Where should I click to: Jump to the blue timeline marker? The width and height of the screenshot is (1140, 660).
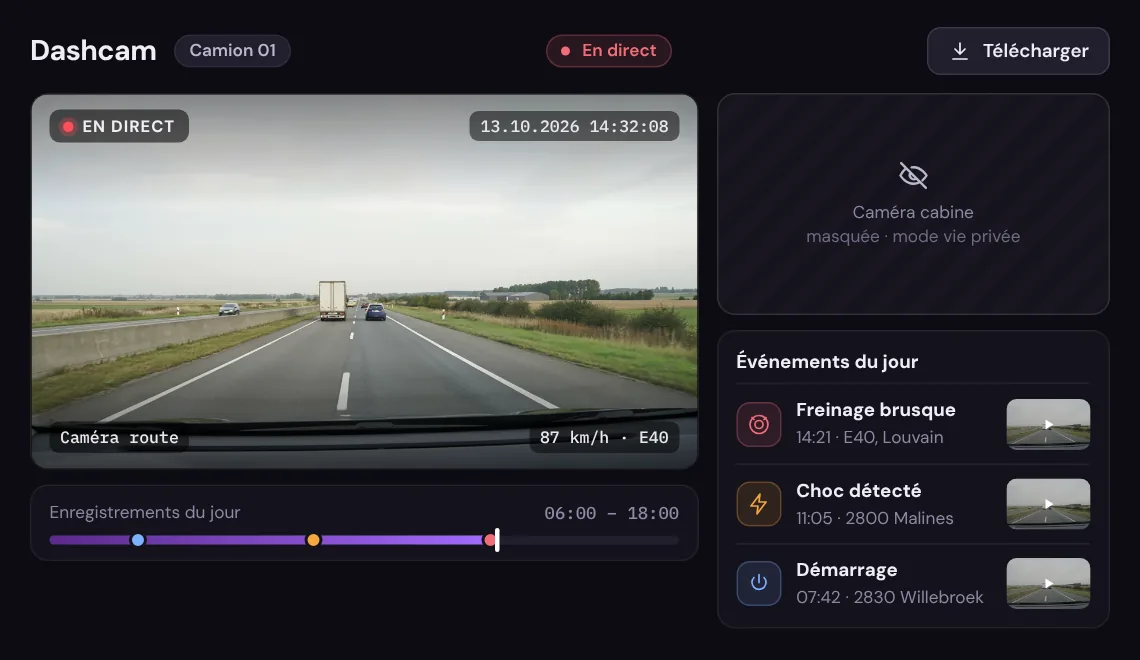(137, 540)
